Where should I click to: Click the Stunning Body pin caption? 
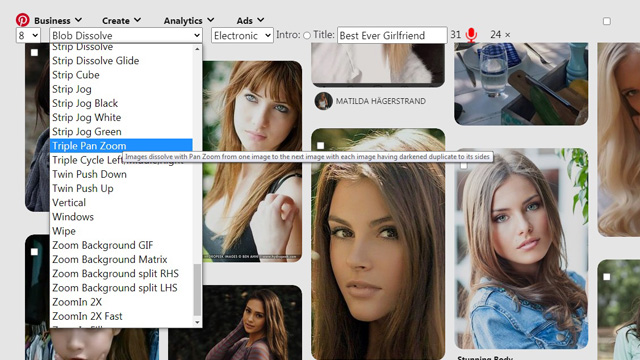485,358
